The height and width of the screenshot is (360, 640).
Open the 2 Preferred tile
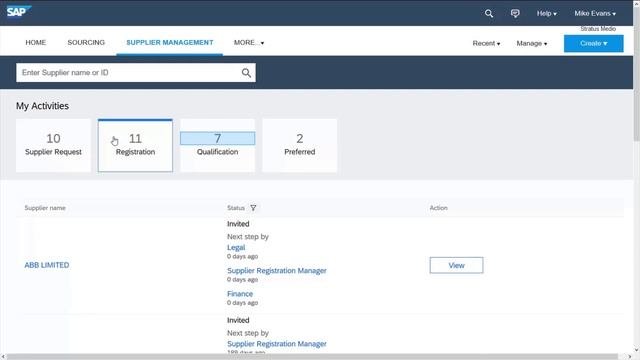pyautogui.click(x=300, y=145)
